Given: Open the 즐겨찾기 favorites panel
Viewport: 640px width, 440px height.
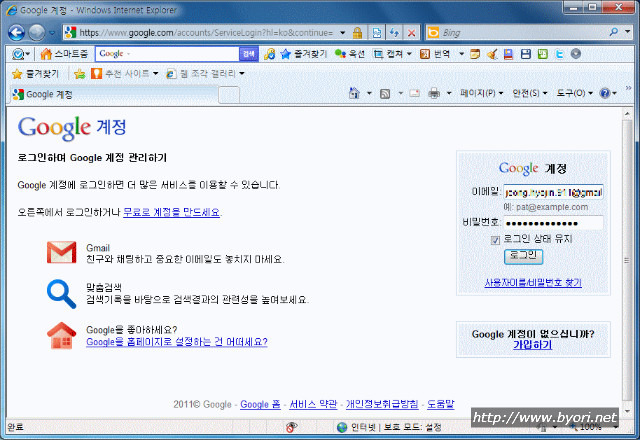Looking at the screenshot, I should tap(36, 74).
